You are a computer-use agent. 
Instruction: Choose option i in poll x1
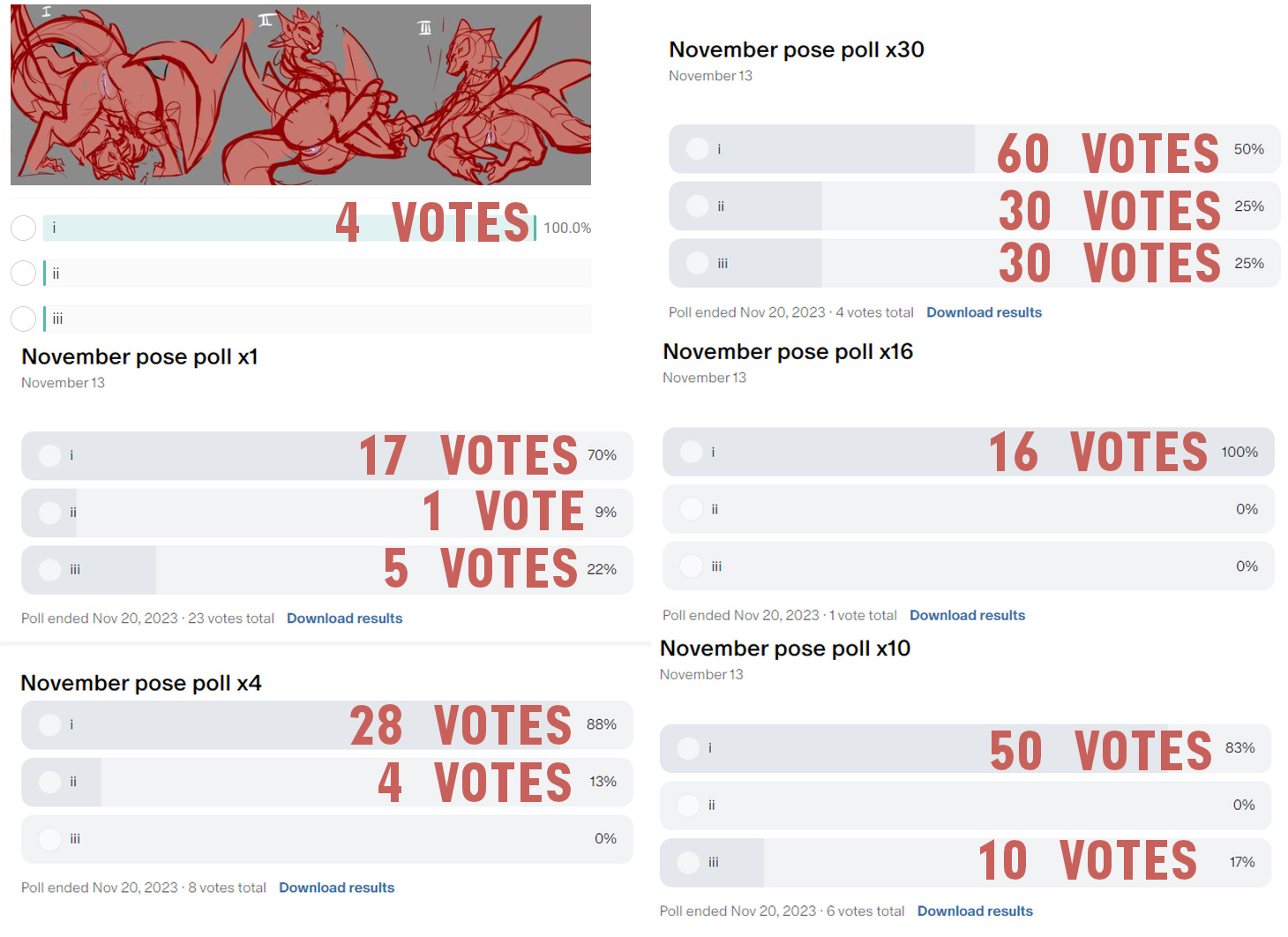point(327,455)
